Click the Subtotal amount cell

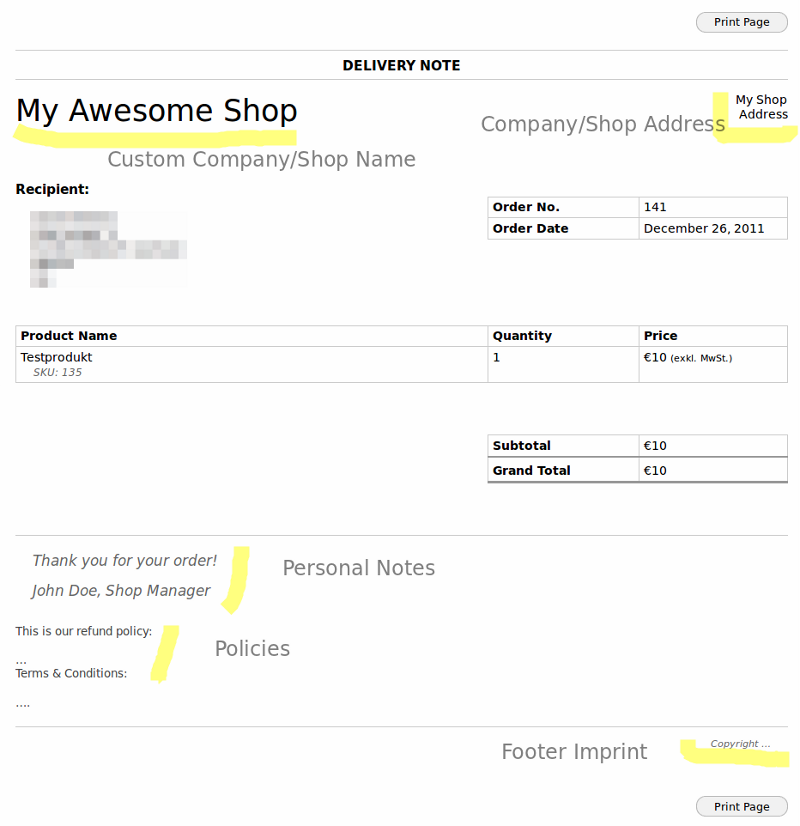(713, 446)
